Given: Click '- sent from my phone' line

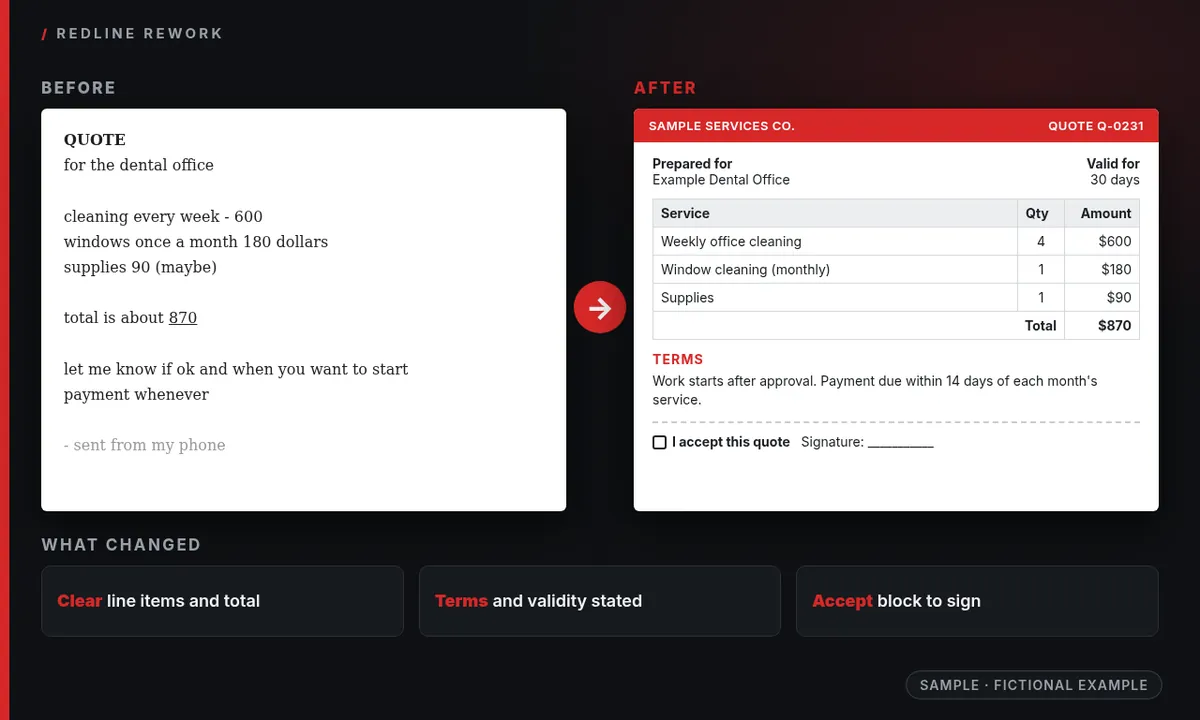Looking at the screenshot, I should (145, 445).
